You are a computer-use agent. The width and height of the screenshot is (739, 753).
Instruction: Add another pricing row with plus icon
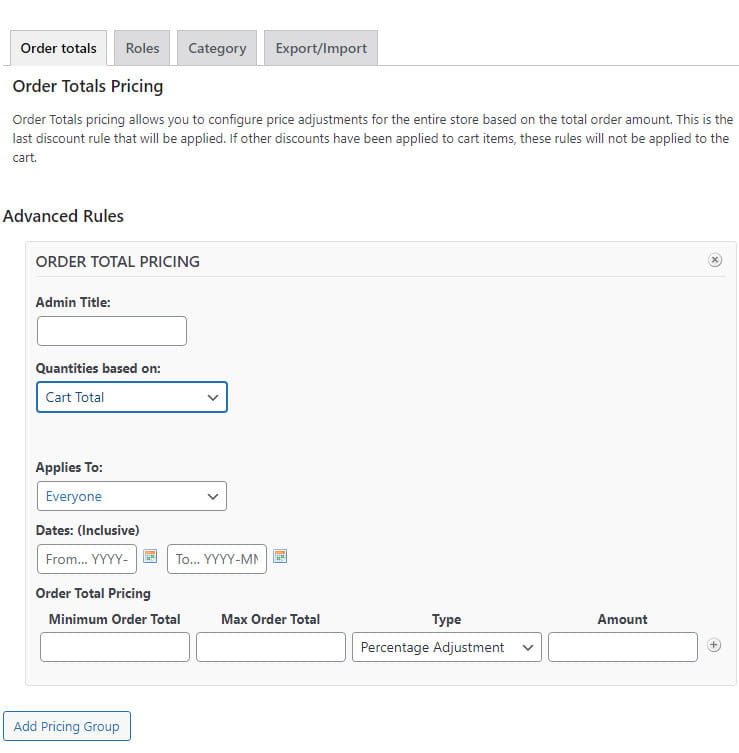pos(714,645)
